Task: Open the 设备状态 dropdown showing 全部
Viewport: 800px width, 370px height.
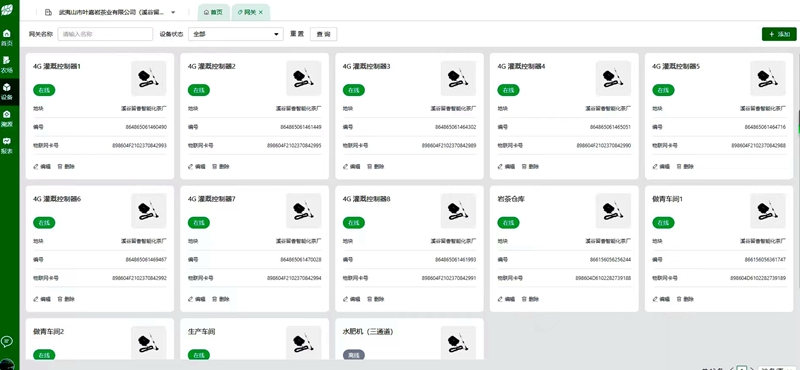Action: tap(236, 34)
